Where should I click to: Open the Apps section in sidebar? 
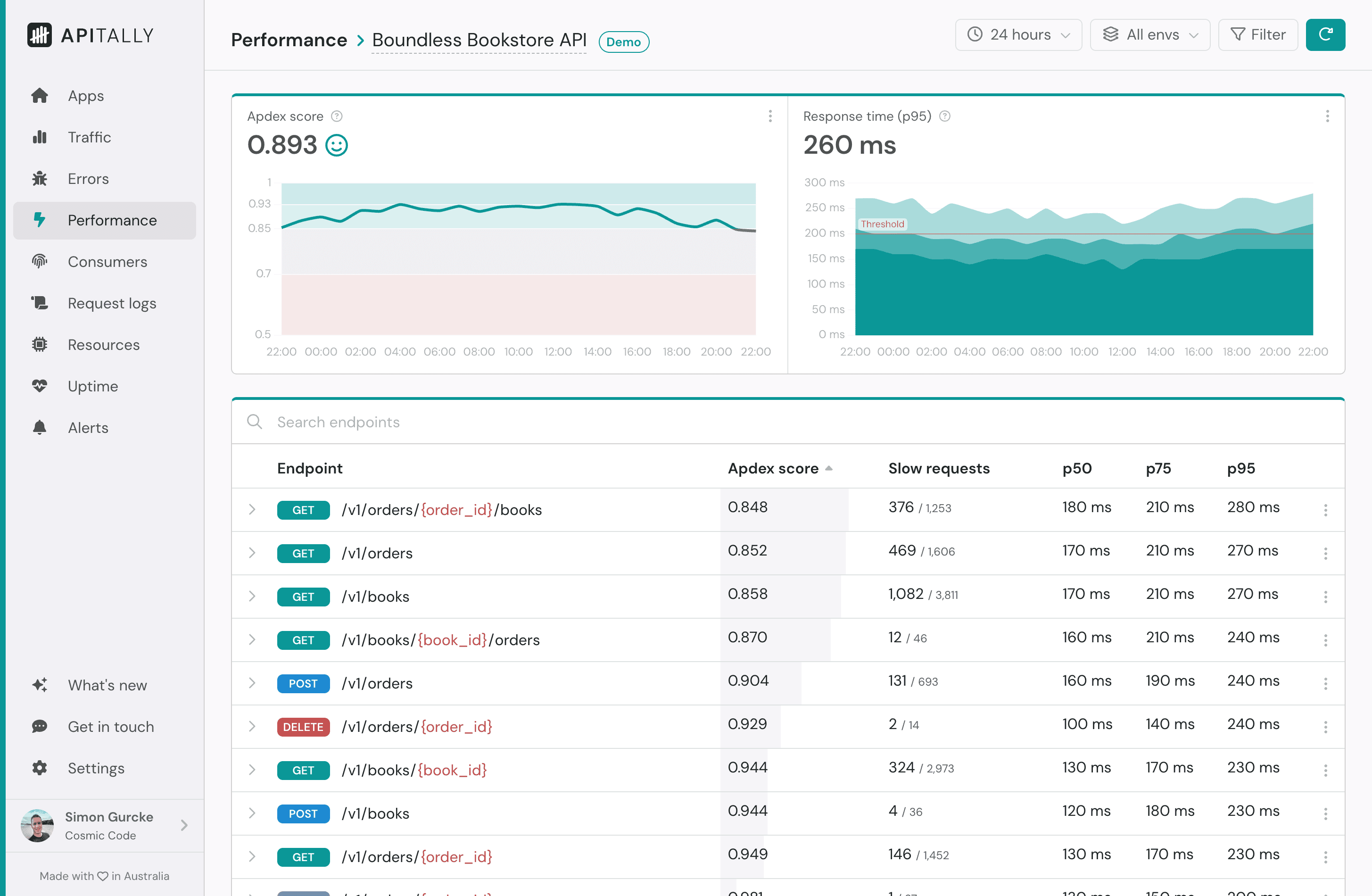point(85,95)
